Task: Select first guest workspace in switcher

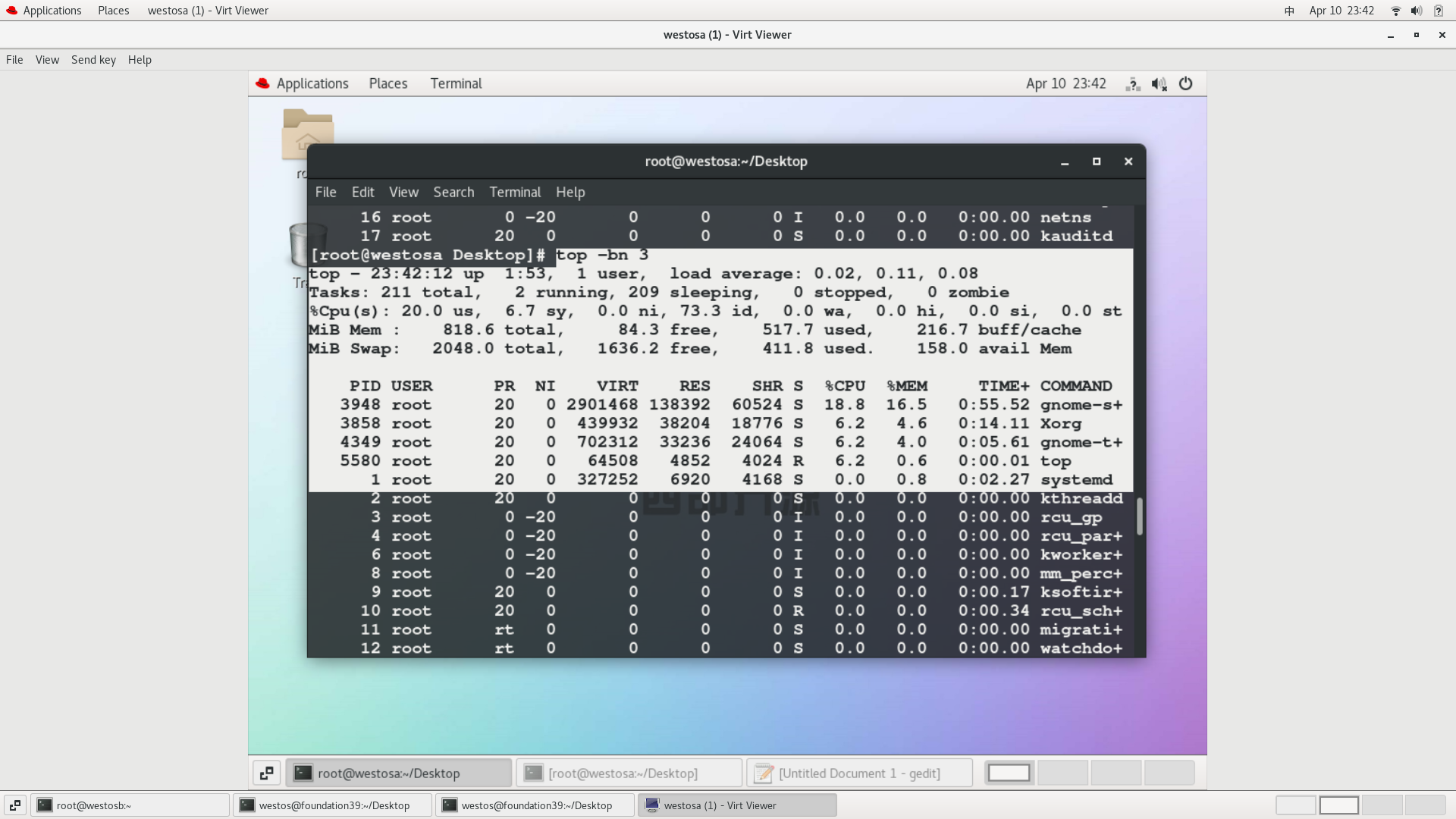Action: 1009,773
